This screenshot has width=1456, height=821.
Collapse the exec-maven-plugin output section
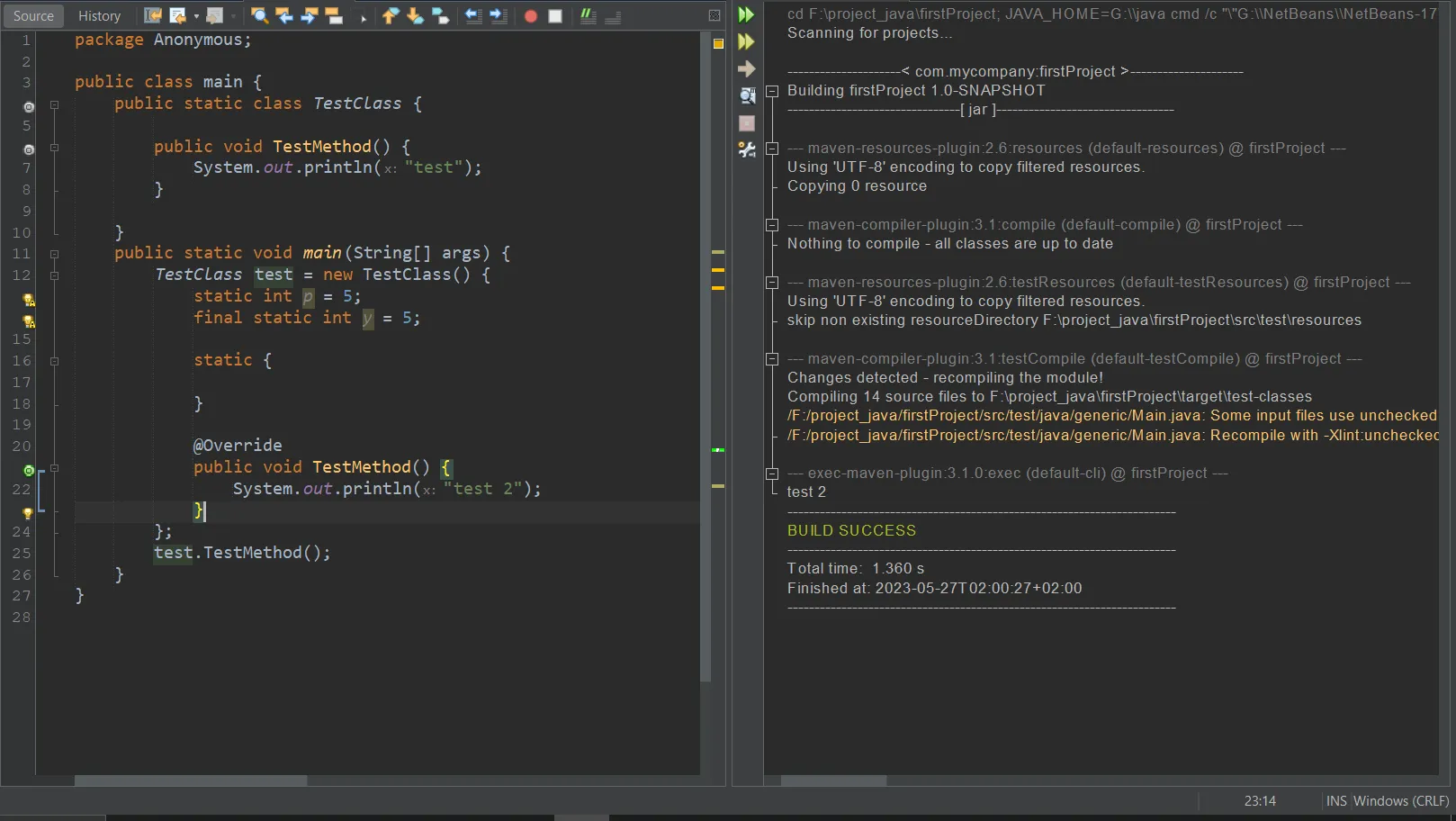(x=771, y=474)
